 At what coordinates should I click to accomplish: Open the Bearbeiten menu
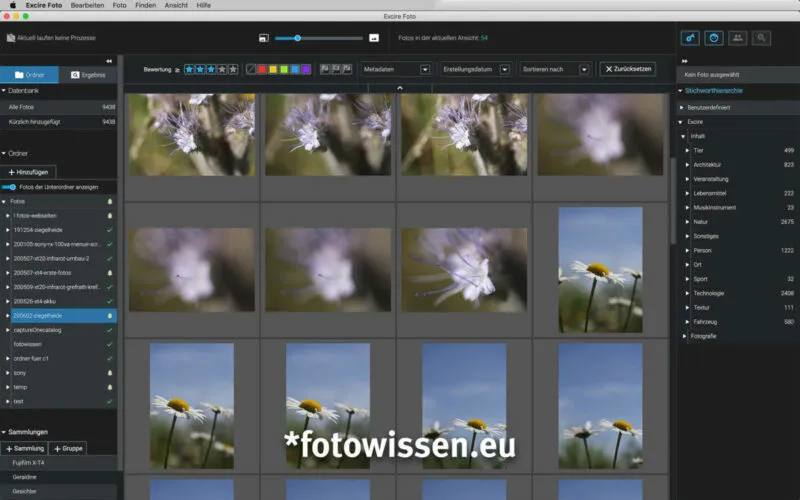(87, 5)
